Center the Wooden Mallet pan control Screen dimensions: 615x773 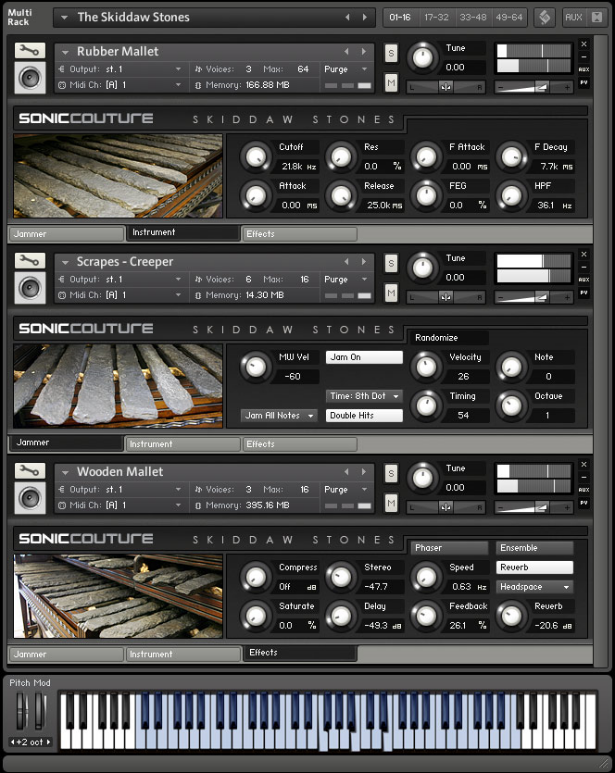coord(445,507)
